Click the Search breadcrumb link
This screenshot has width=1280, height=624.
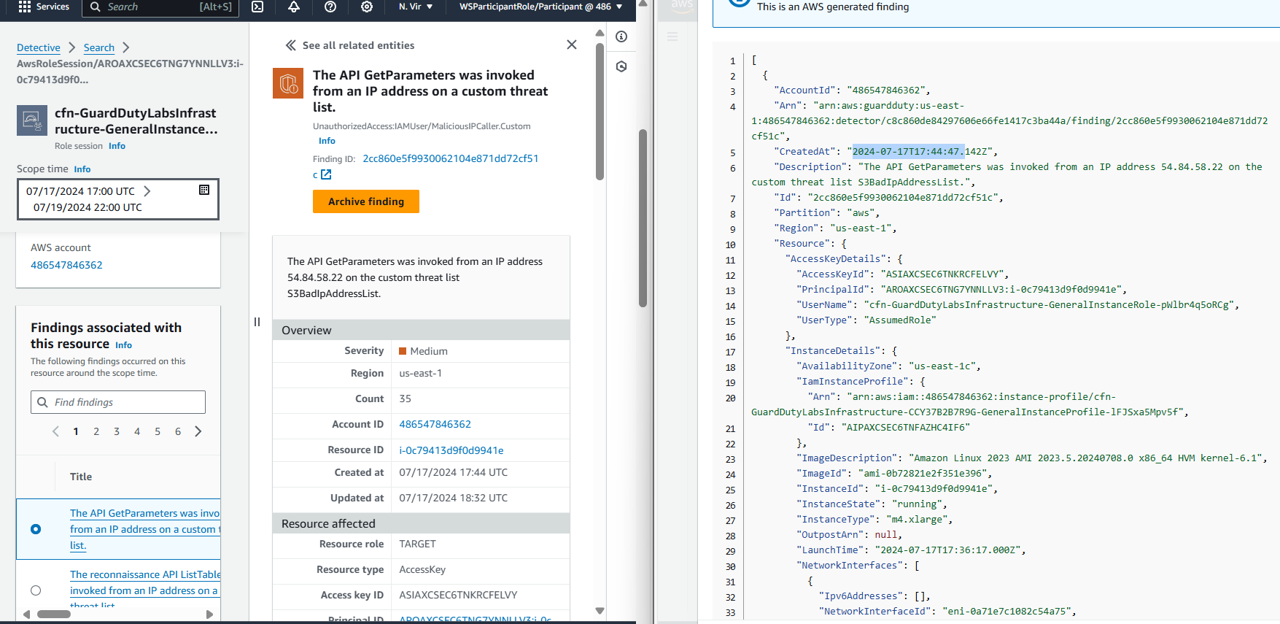pyautogui.click(x=99, y=48)
